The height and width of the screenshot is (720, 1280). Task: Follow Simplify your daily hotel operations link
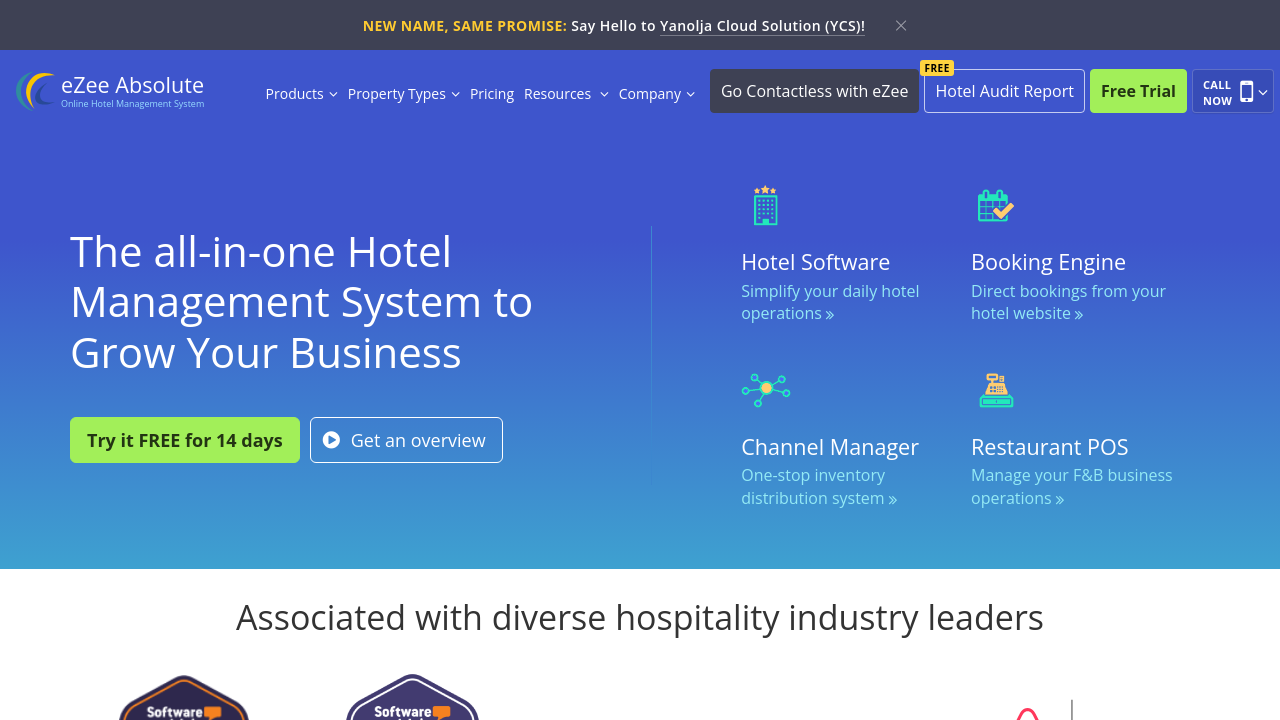tap(829, 302)
